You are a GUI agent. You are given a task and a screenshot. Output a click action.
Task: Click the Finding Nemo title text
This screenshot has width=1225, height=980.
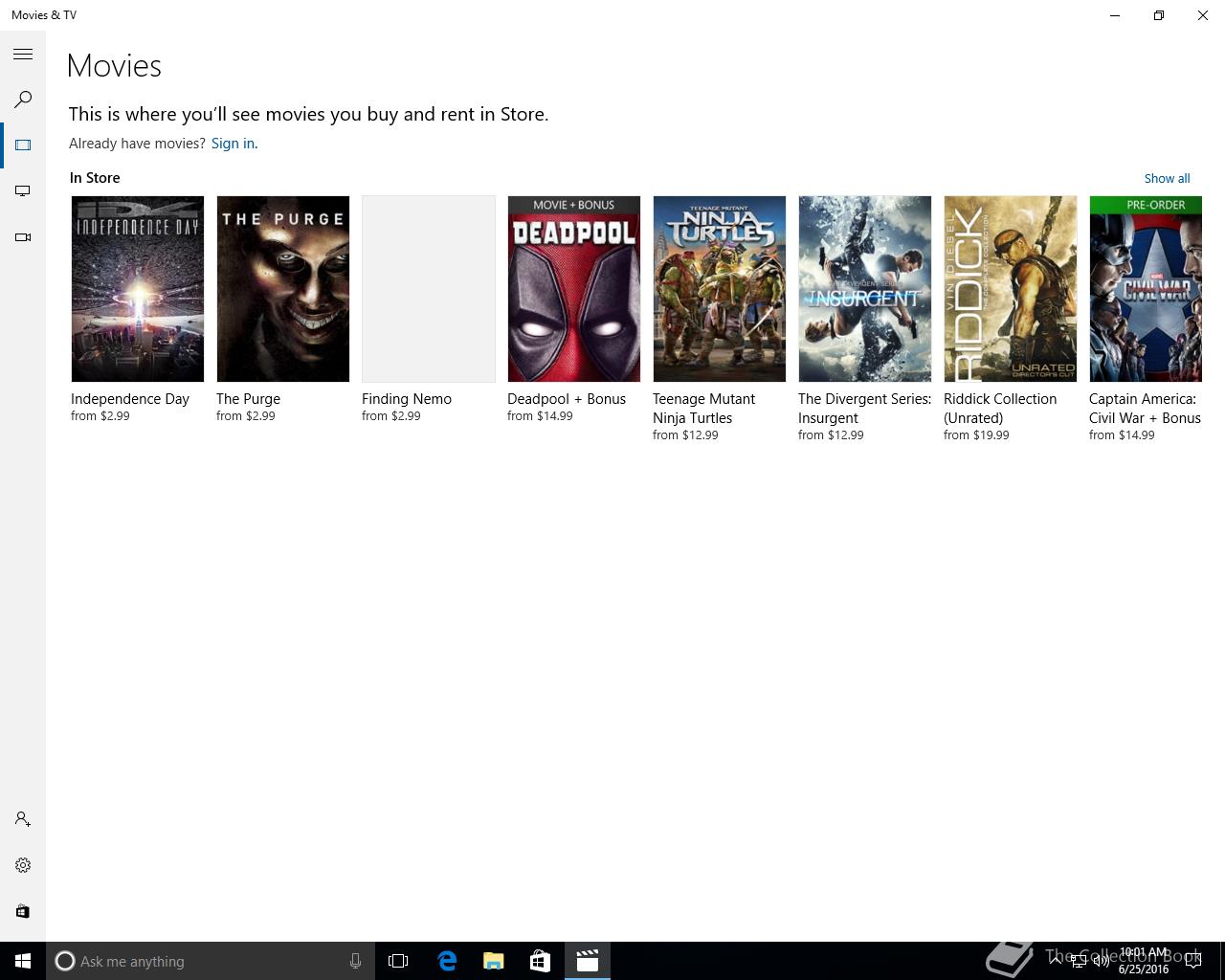coord(407,399)
